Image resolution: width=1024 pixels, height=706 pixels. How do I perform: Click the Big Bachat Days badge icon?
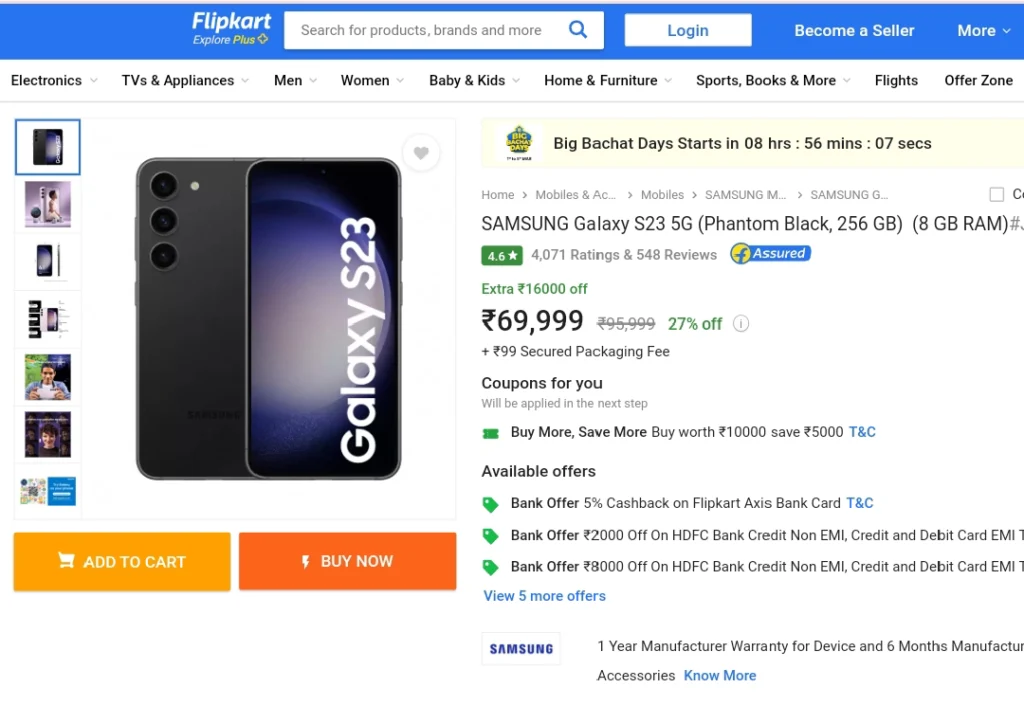point(519,143)
